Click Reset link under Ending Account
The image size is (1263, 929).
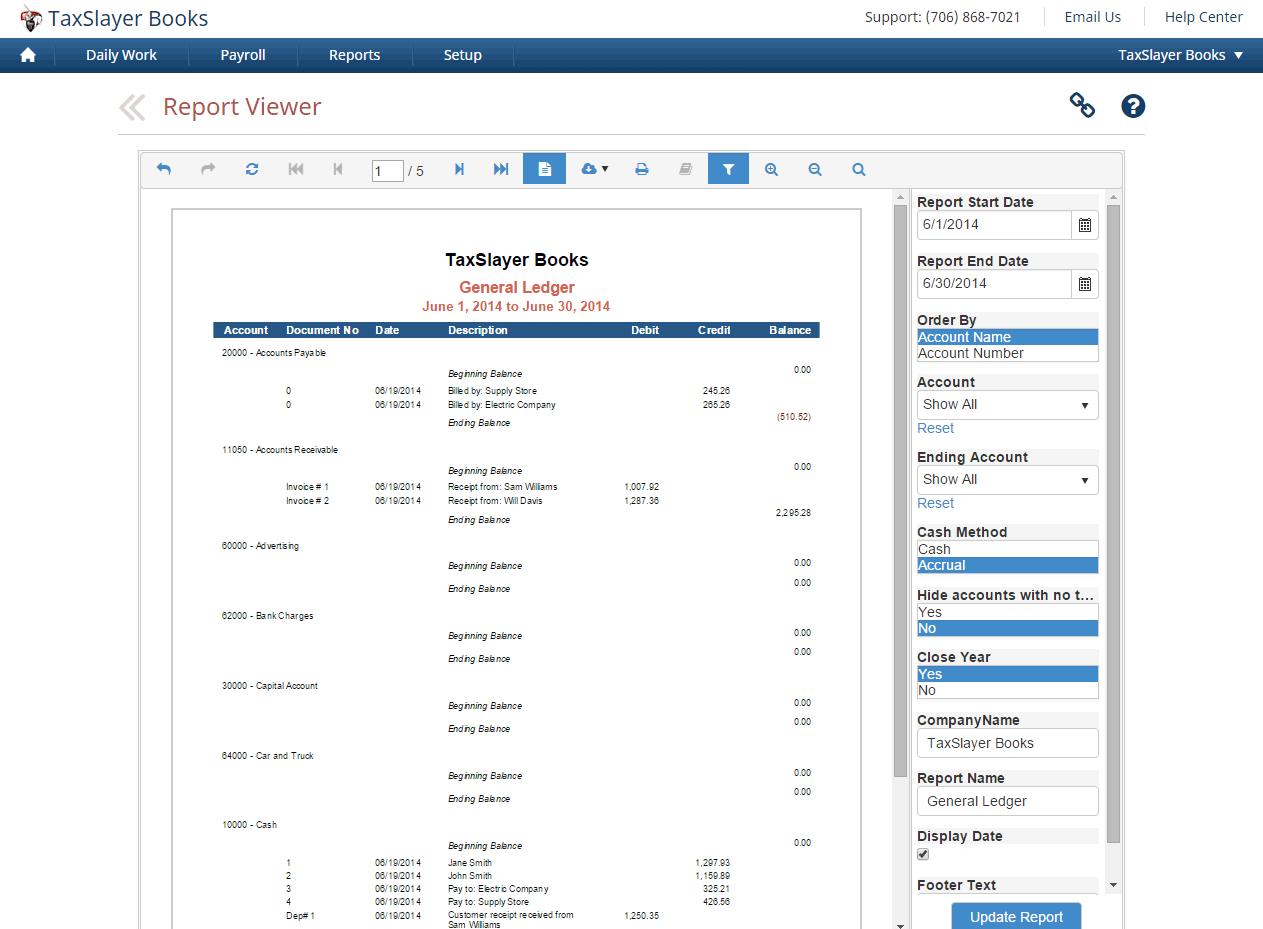coord(936,503)
